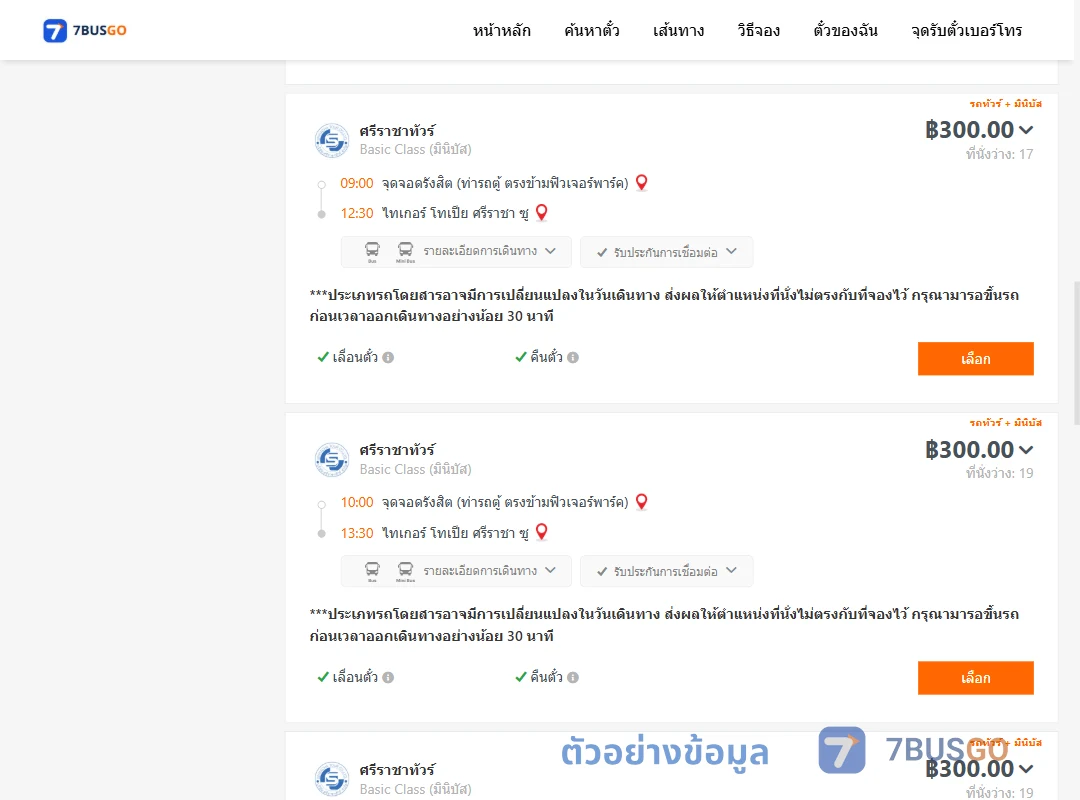Click bus icon in 10:00 trip details

pos(372,571)
